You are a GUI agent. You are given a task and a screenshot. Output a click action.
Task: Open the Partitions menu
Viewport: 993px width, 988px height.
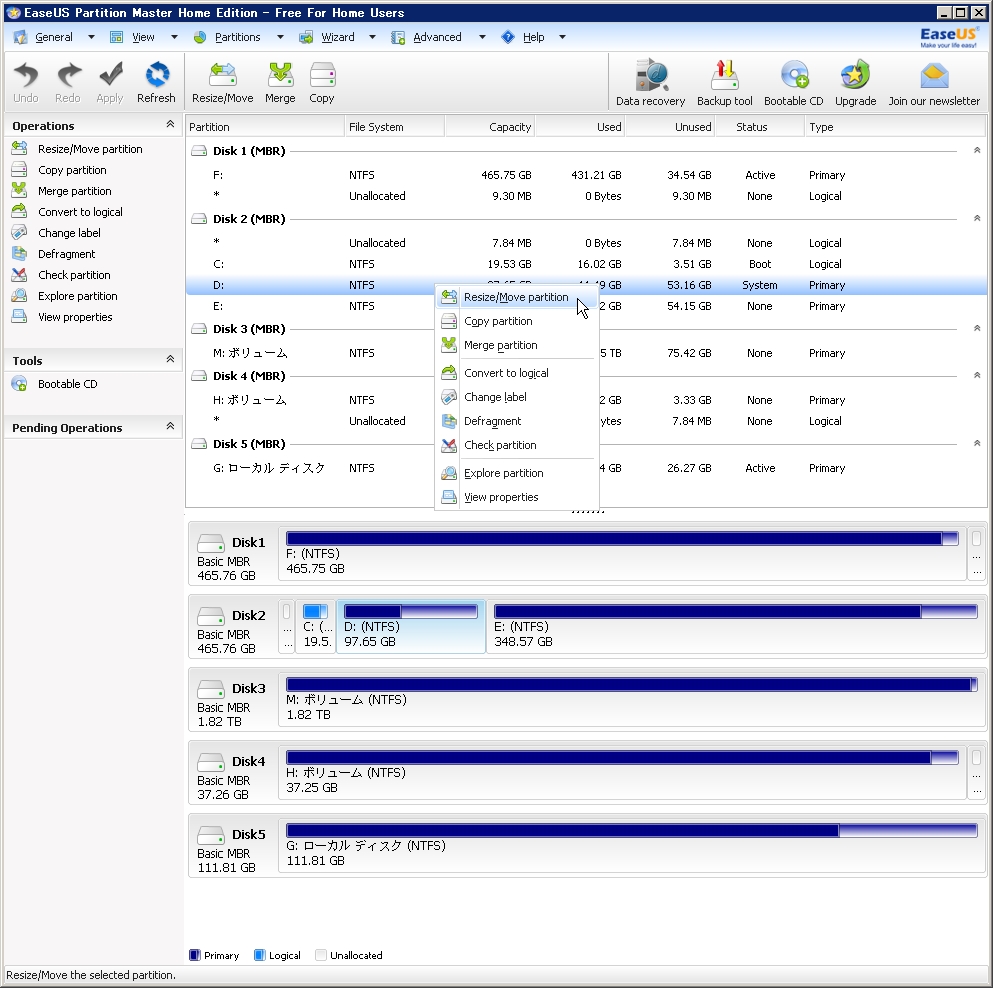(x=237, y=37)
